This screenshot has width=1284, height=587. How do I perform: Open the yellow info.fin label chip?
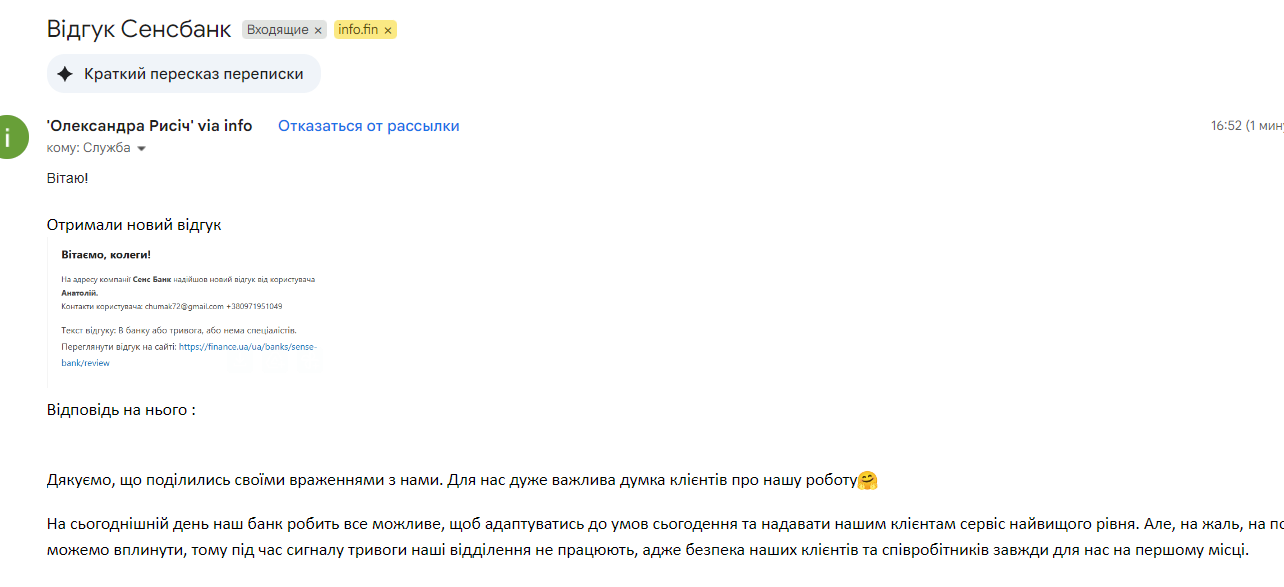[x=358, y=30]
